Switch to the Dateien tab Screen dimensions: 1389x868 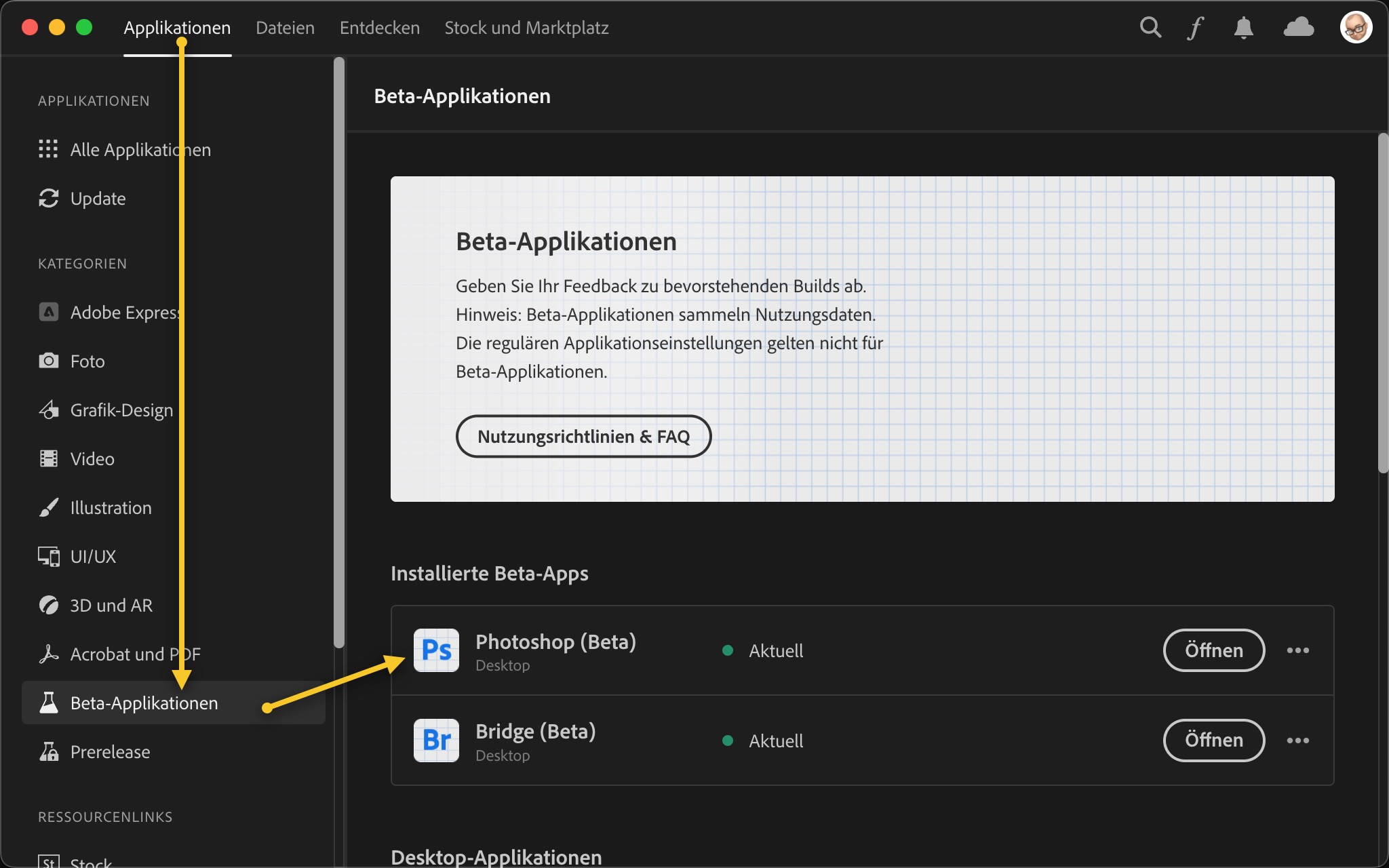click(x=285, y=28)
